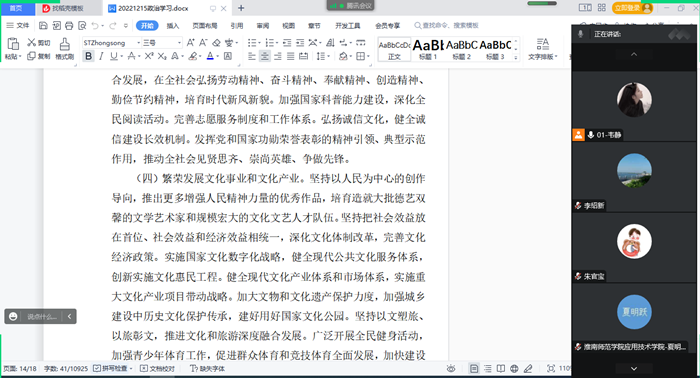Expand participant list with bottom chevron
This screenshot has width=700, height=378.
pos(633,369)
